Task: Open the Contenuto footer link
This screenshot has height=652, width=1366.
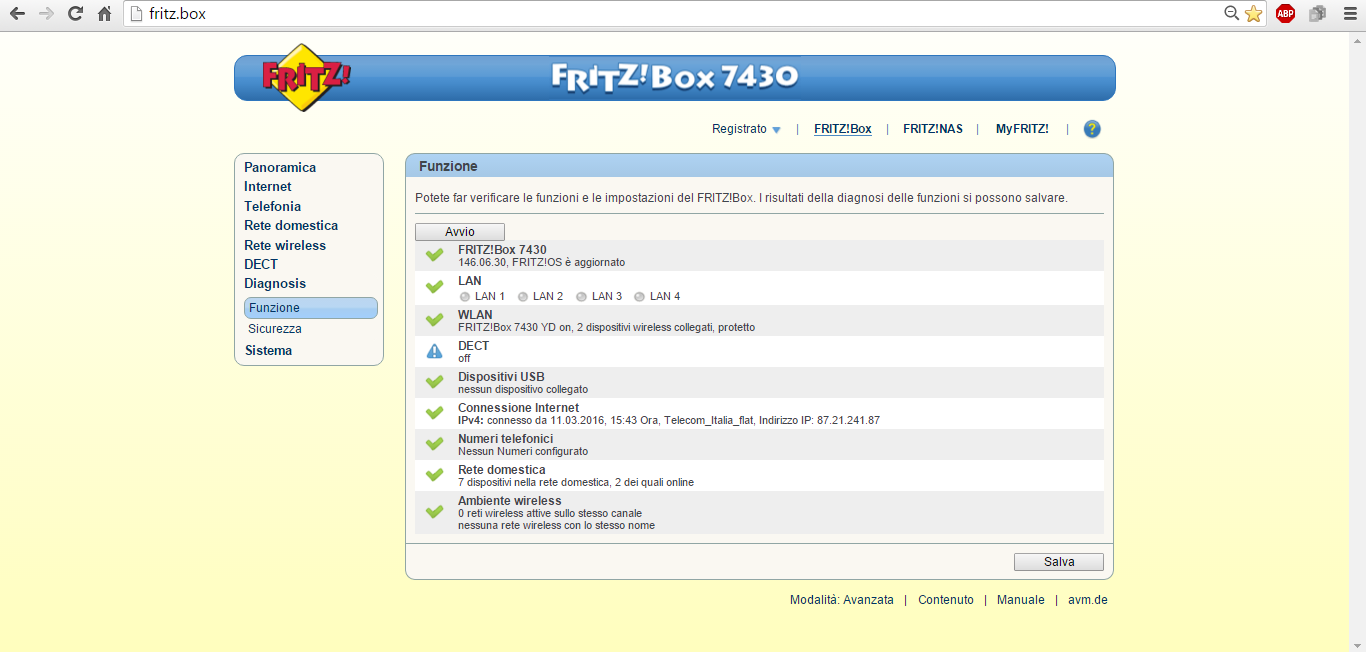Action: click(x=946, y=600)
